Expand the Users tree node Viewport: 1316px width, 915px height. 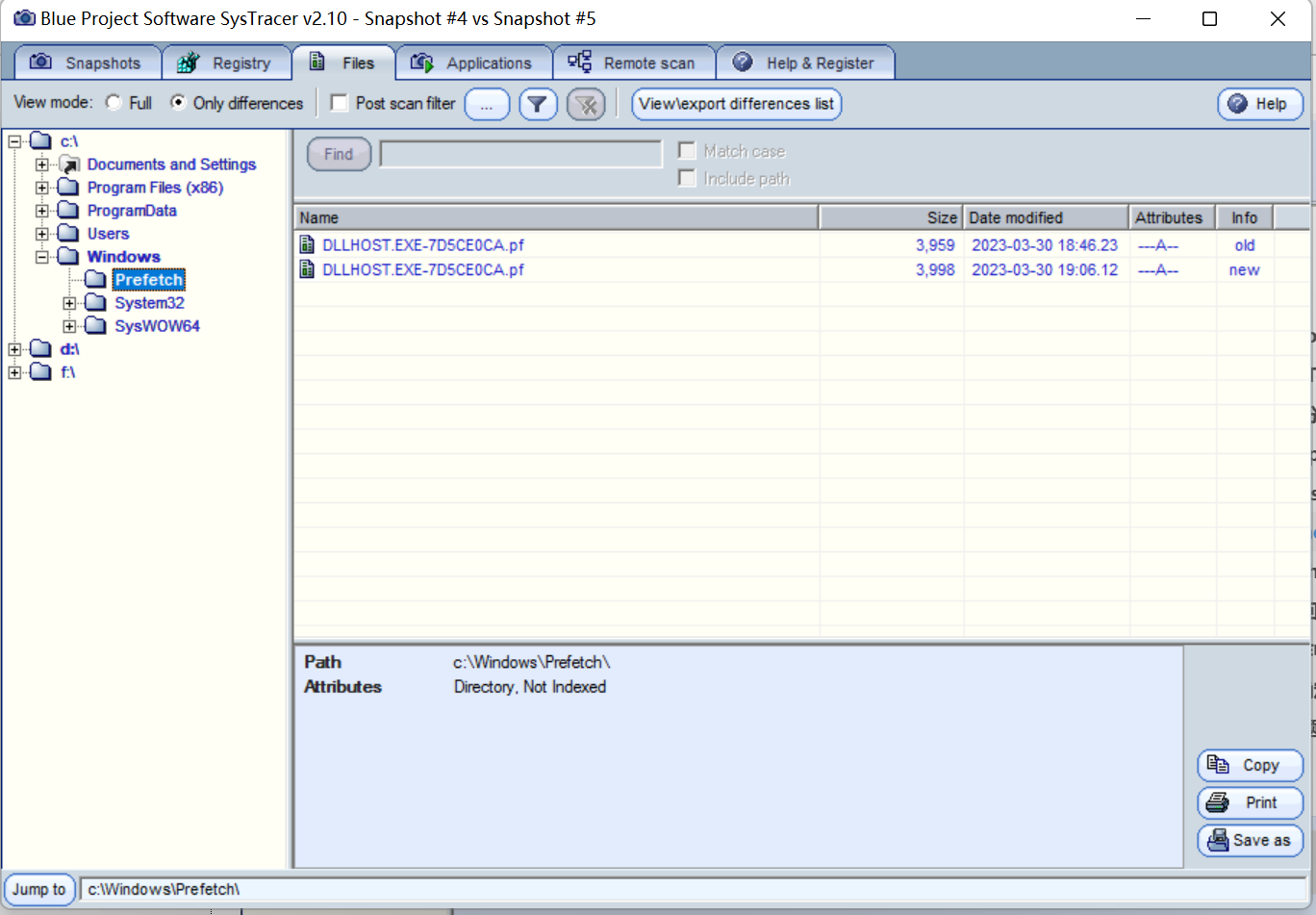click(x=41, y=234)
